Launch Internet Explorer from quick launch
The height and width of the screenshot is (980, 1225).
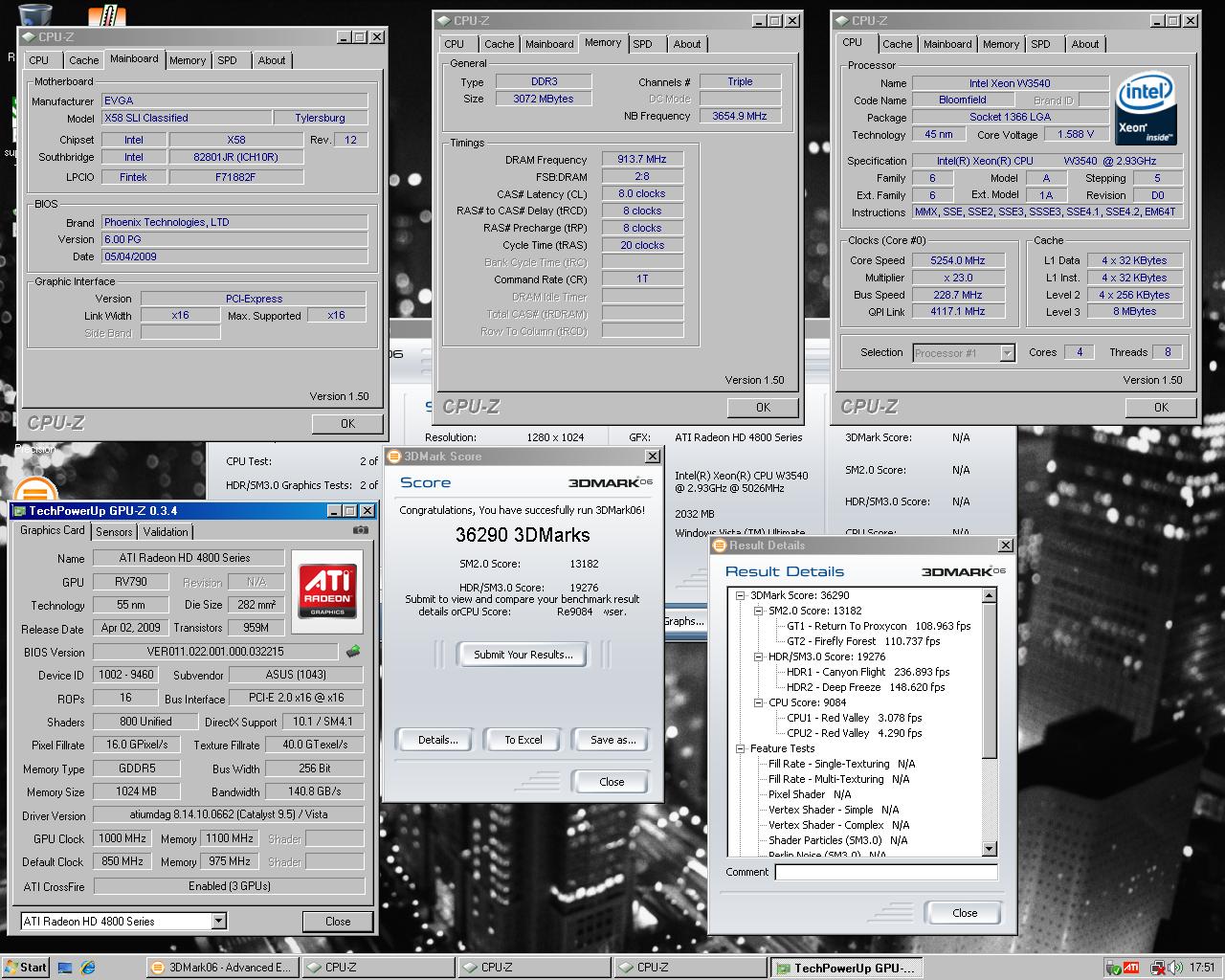click(x=88, y=968)
